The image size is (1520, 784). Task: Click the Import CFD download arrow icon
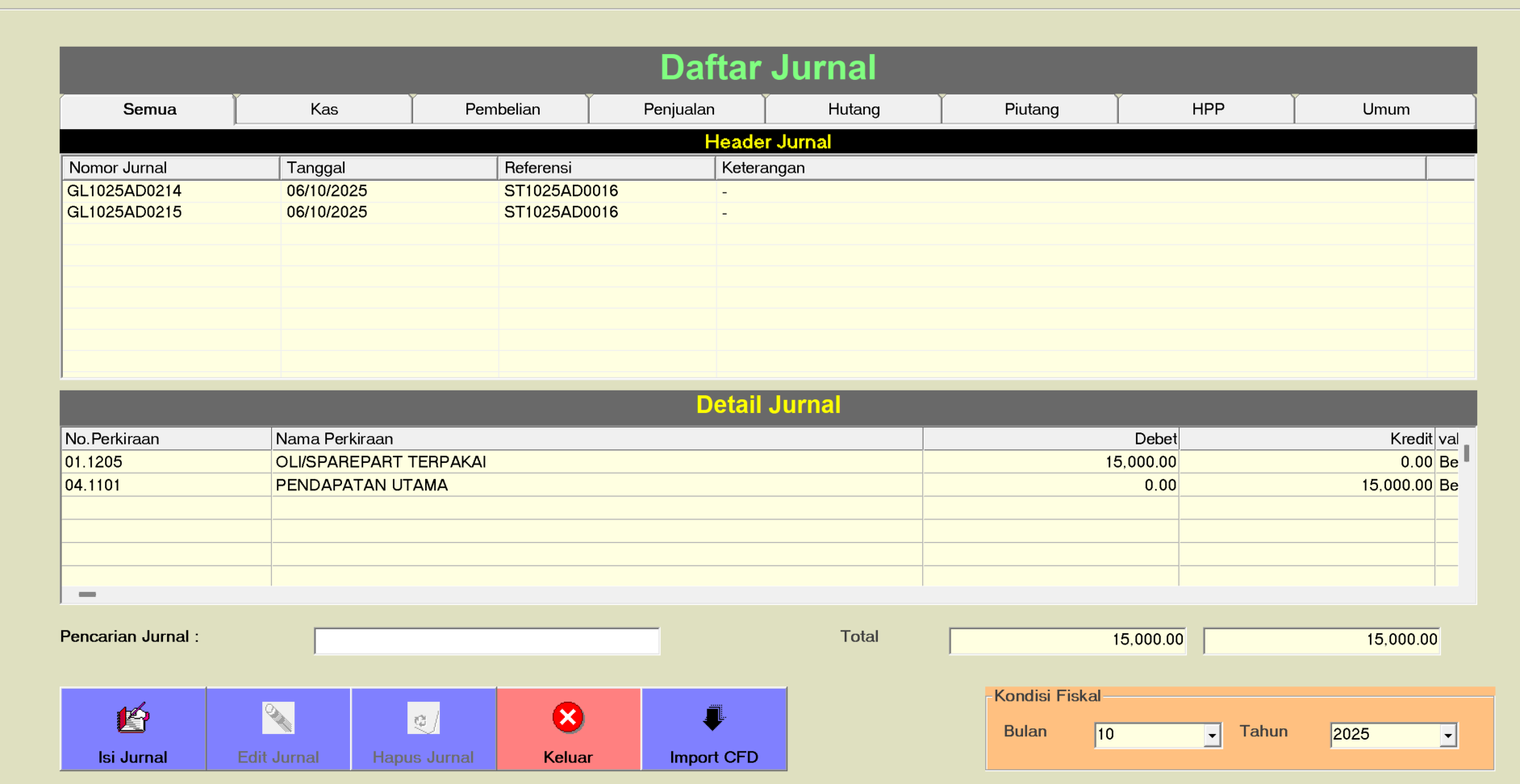pos(713,718)
